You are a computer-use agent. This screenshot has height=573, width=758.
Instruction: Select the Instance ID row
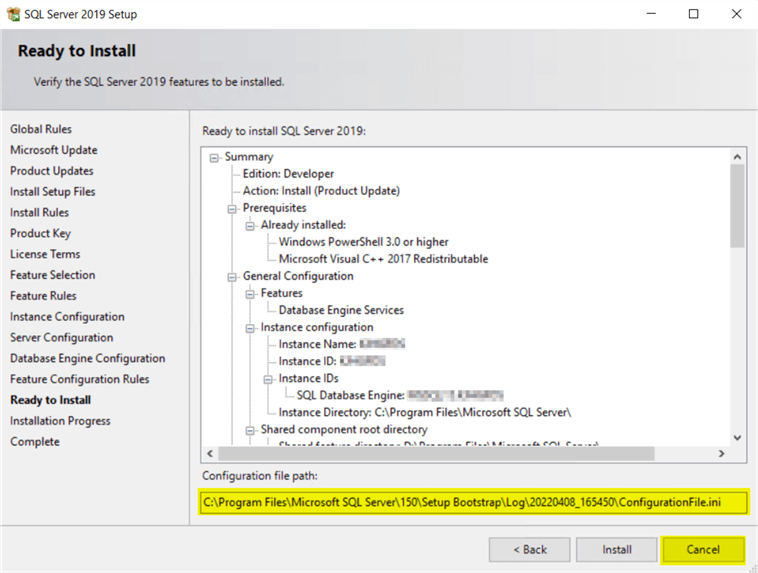(x=332, y=361)
